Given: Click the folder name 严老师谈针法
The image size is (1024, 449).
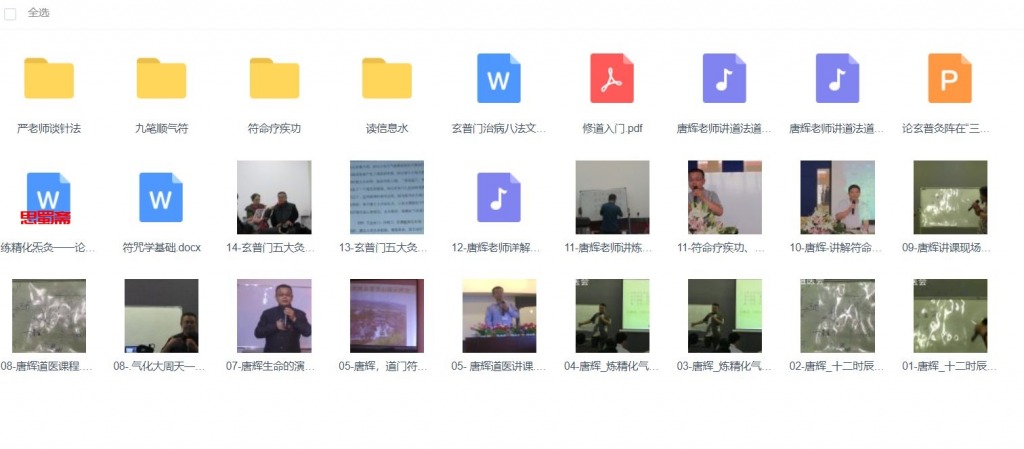Looking at the screenshot, I should click(x=49, y=129).
